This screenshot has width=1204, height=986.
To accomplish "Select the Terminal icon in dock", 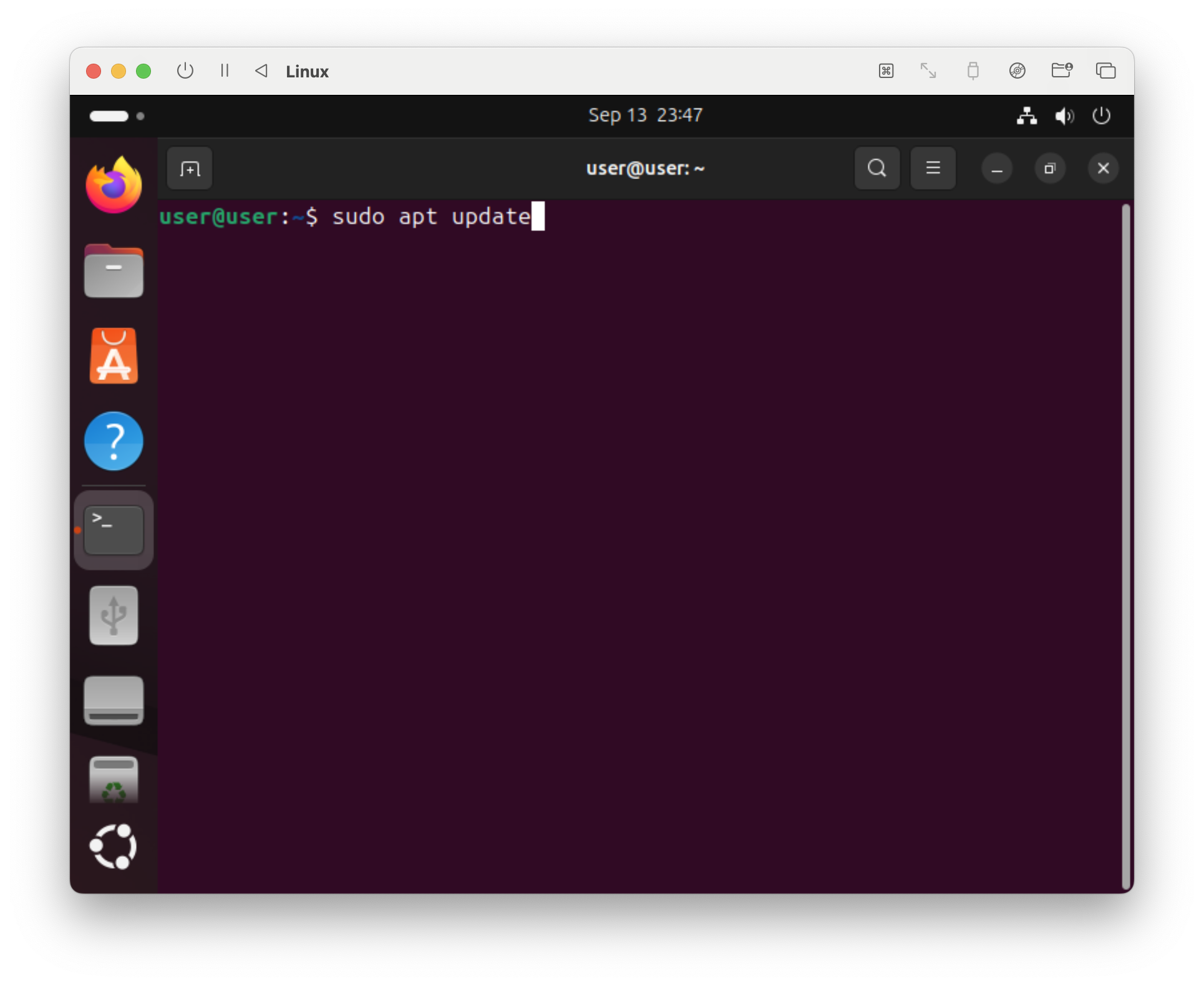I will 114,530.
